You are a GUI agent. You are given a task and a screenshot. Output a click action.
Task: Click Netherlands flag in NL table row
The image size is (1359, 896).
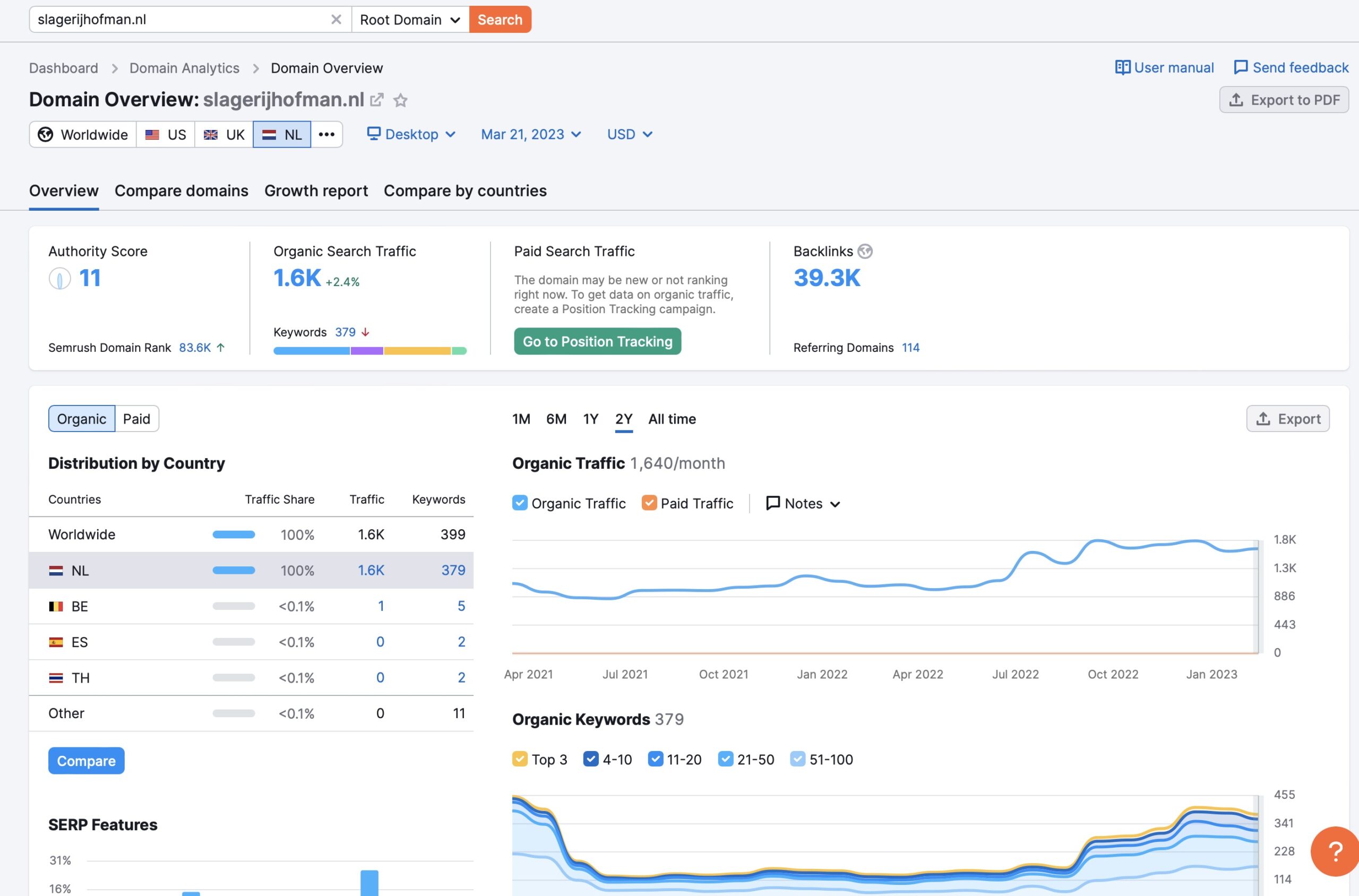[56, 570]
